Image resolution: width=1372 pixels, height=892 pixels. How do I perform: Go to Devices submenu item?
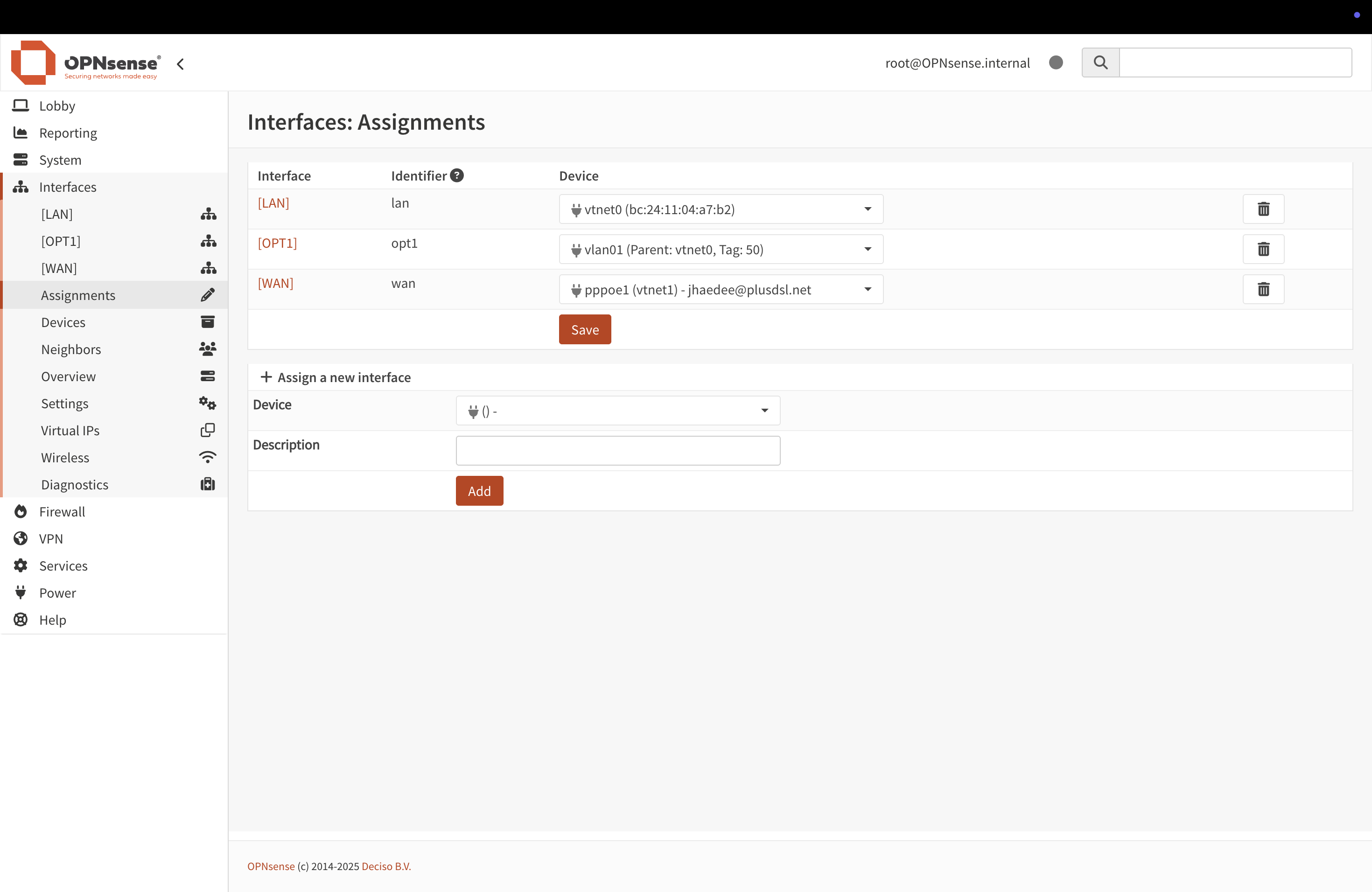(63, 322)
